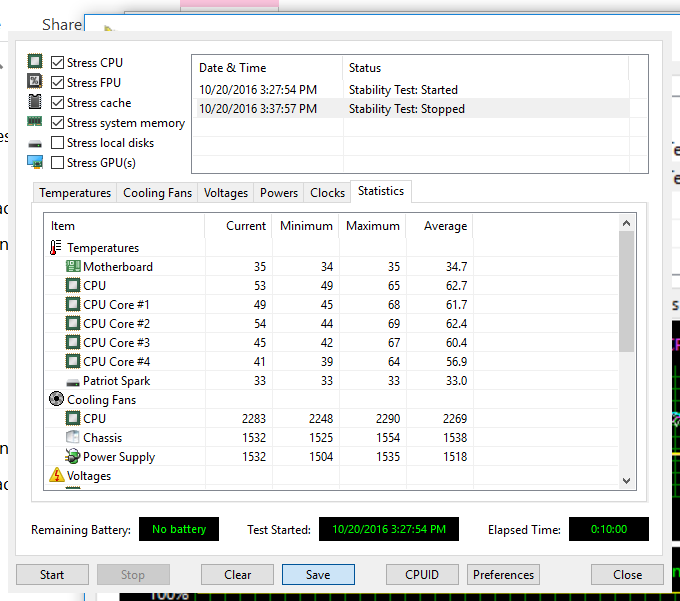Click the Patriot Spark drive icon
This screenshot has height=601, width=680.
(x=73, y=382)
